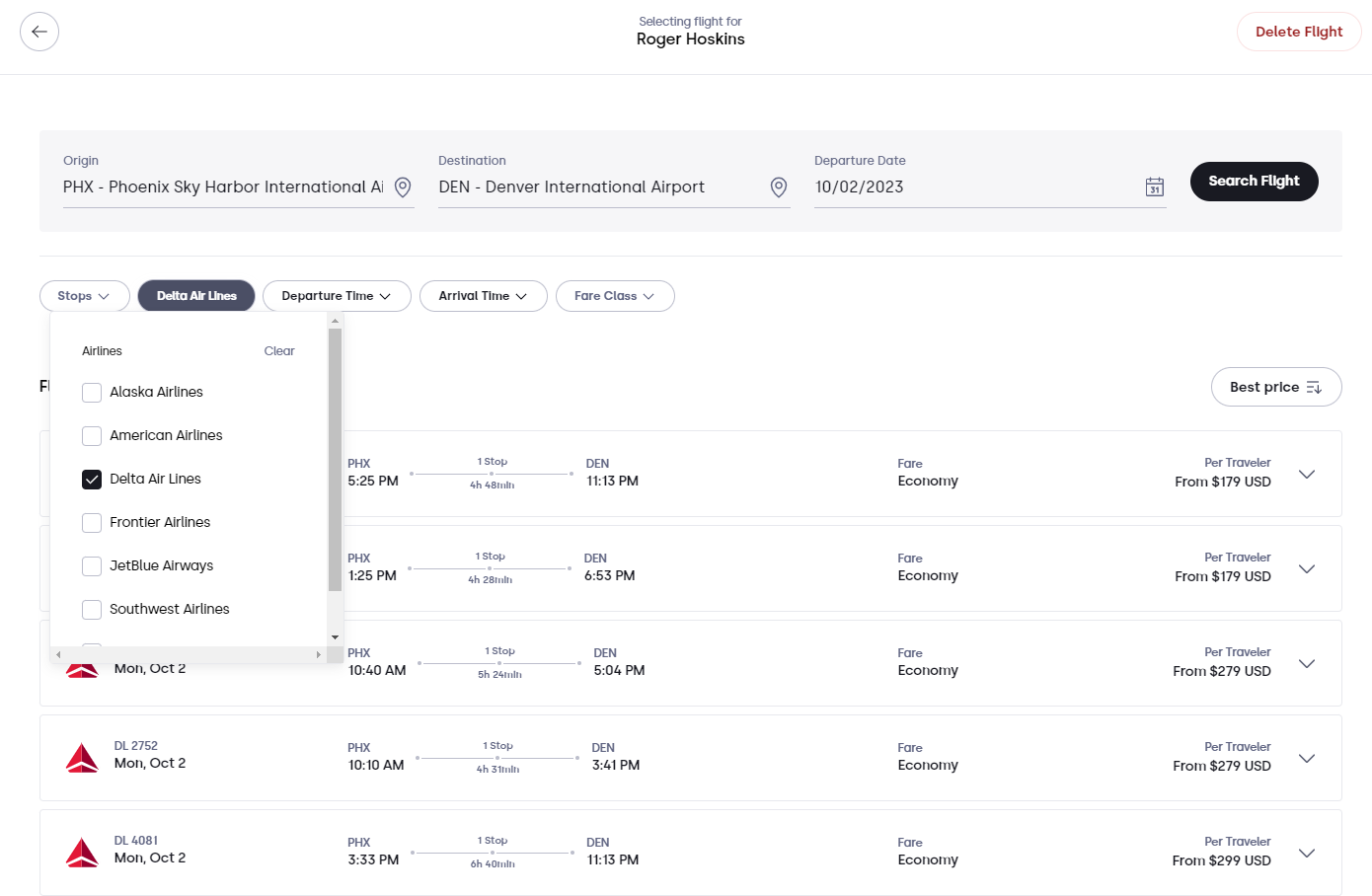Viewport: 1372px width, 896px height.
Task: Open the Fare Class filter dropdown
Action: pyautogui.click(x=615, y=296)
